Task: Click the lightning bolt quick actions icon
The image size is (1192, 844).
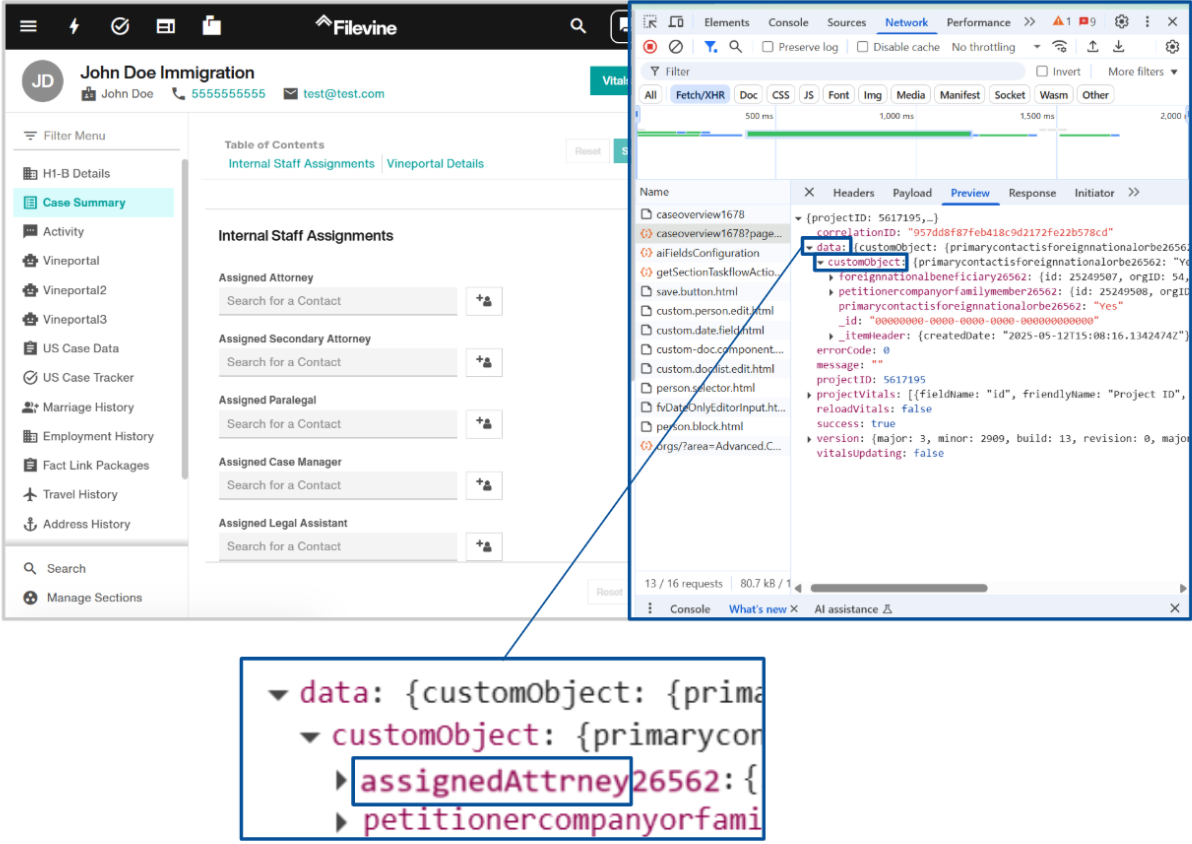Action: pos(74,27)
